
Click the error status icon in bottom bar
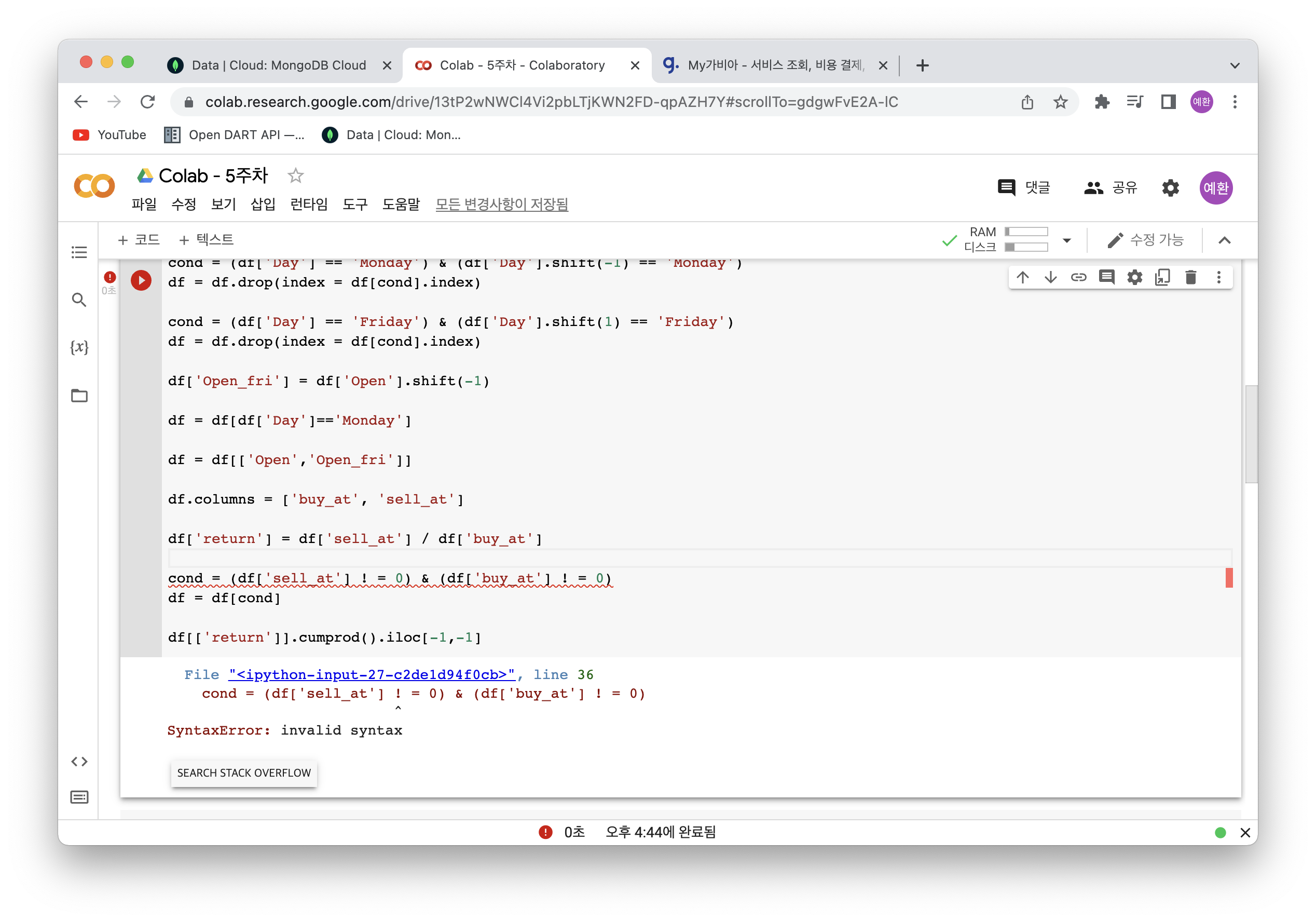tap(545, 832)
